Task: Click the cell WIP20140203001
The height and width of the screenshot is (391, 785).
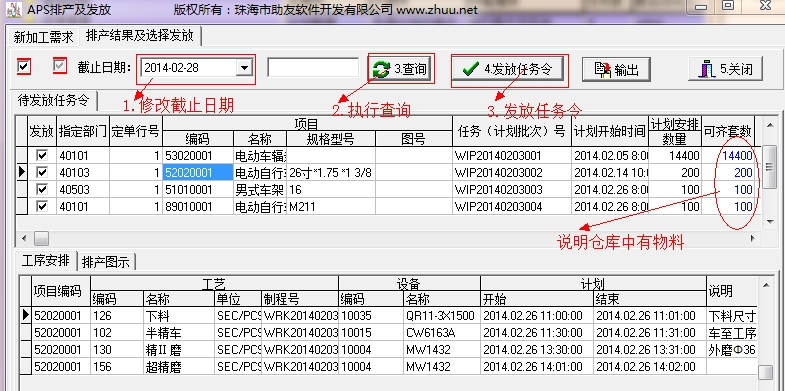Action: click(x=512, y=156)
